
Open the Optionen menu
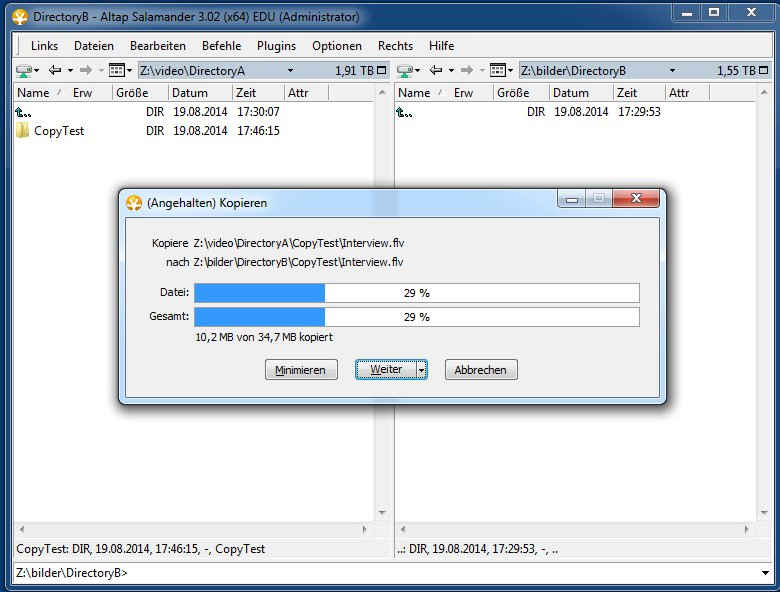pyautogui.click(x=337, y=46)
